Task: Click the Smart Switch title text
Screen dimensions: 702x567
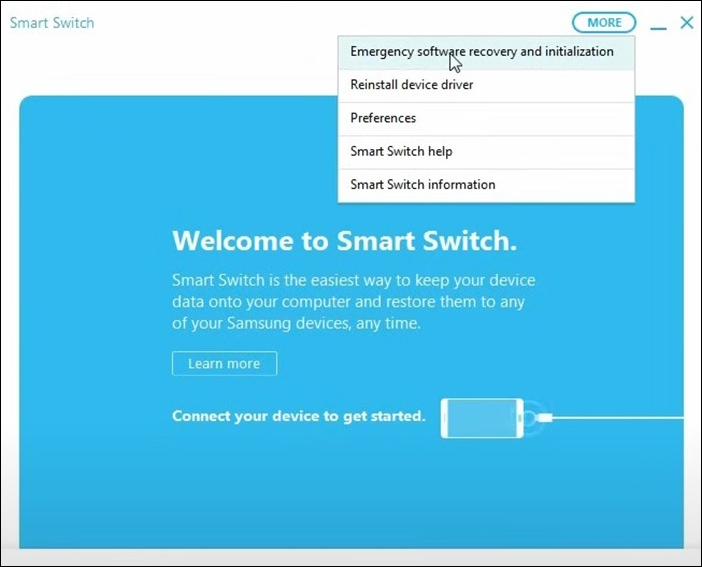Action: coord(52,23)
